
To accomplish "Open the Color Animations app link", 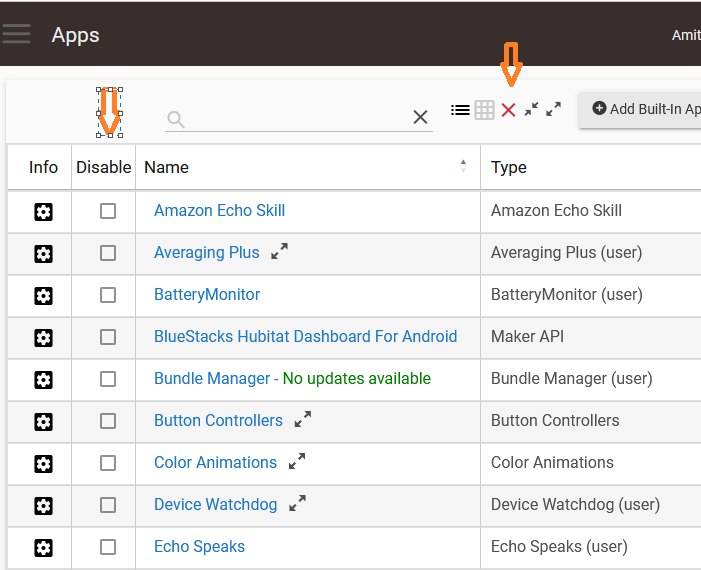I will 215,462.
